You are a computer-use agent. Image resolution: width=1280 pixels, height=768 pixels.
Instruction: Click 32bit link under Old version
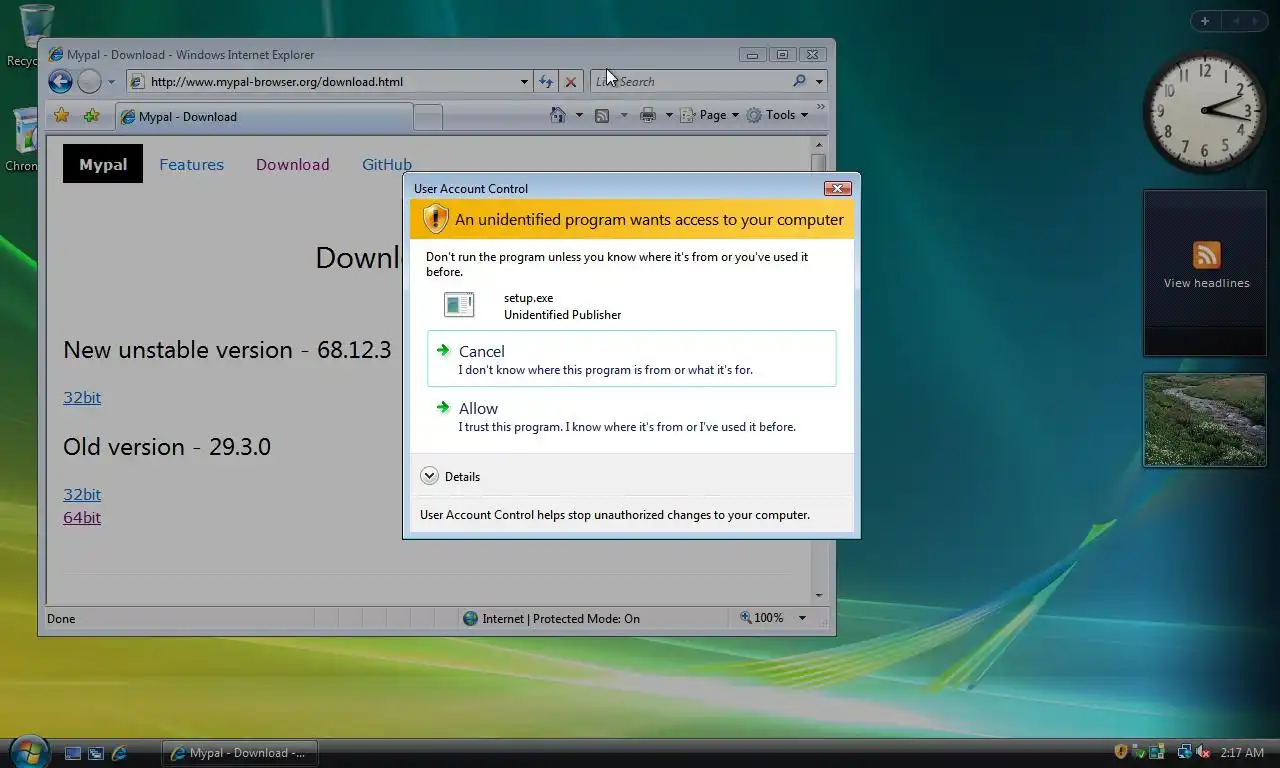coord(82,494)
